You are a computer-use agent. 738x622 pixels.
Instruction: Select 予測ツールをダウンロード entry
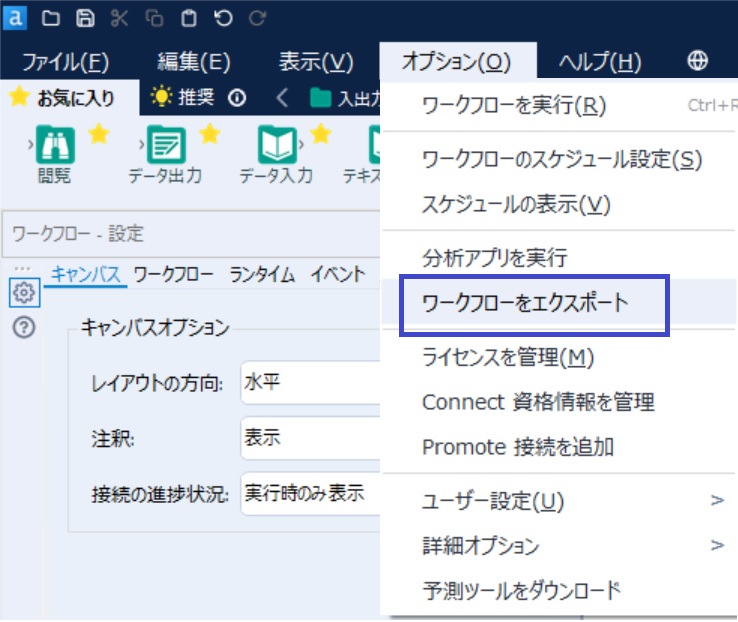coord(559,591)
